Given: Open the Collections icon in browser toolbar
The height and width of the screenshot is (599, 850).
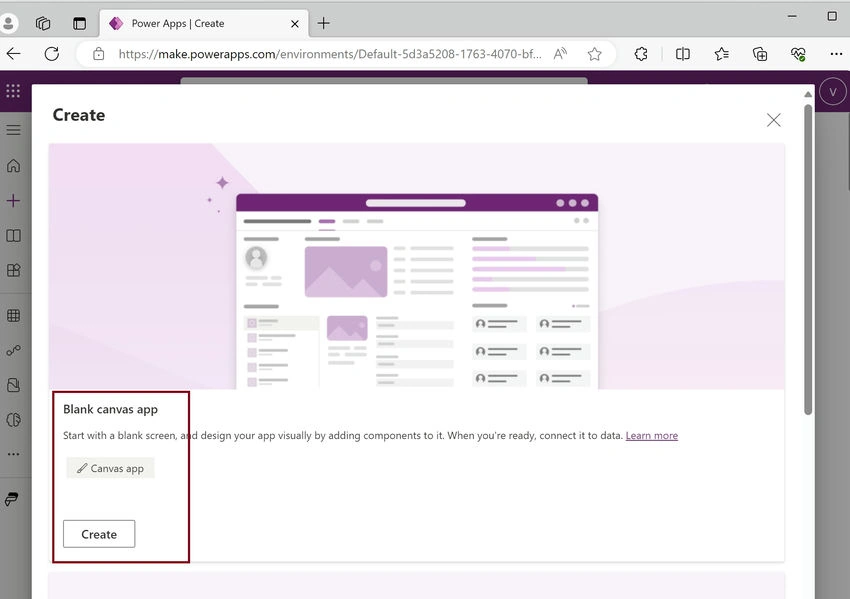Looking at the screenshot, I should (x=760, y=54).
